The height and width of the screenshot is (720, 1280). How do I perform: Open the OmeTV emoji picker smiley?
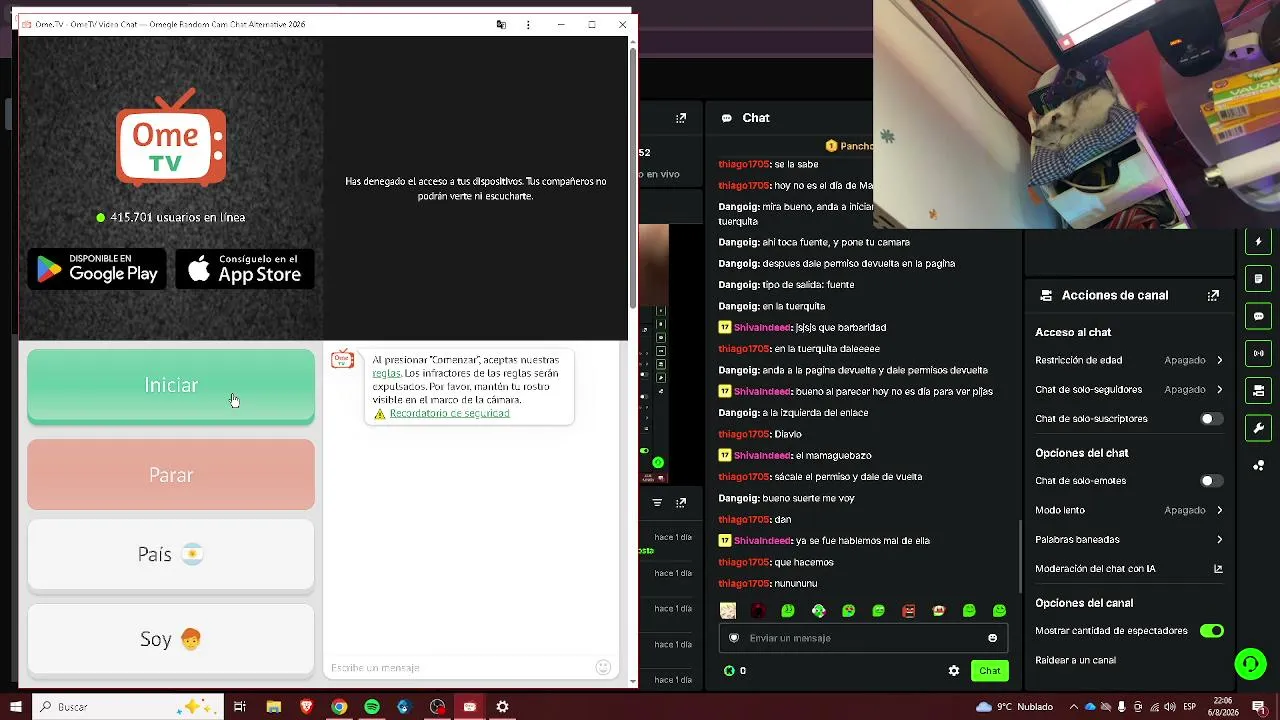[x=603, y=667]
